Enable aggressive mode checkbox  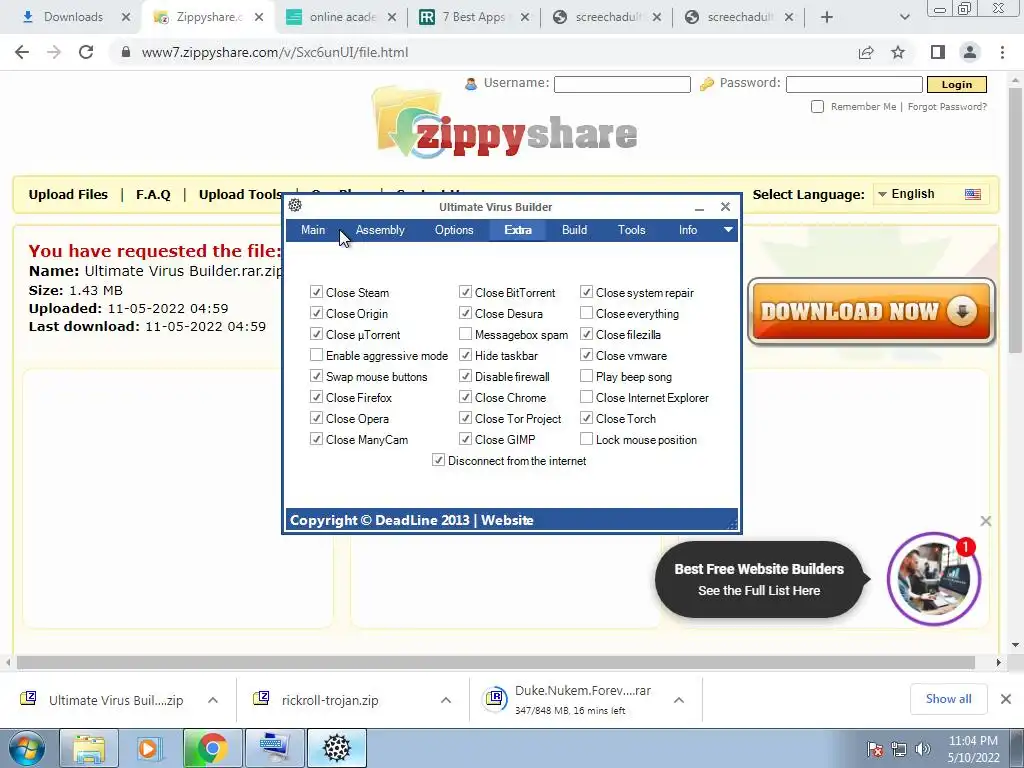click(316, 355)
